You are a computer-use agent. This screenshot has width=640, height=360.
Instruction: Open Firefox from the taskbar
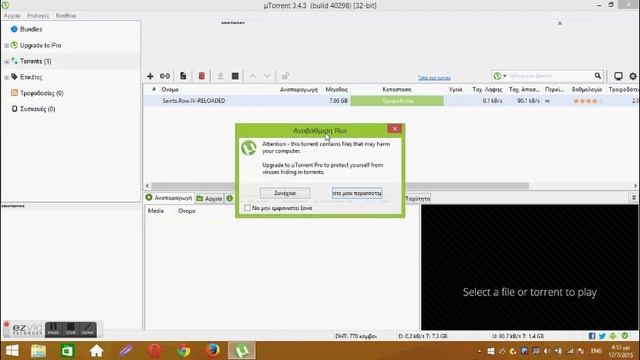click(x=213, y=351)
